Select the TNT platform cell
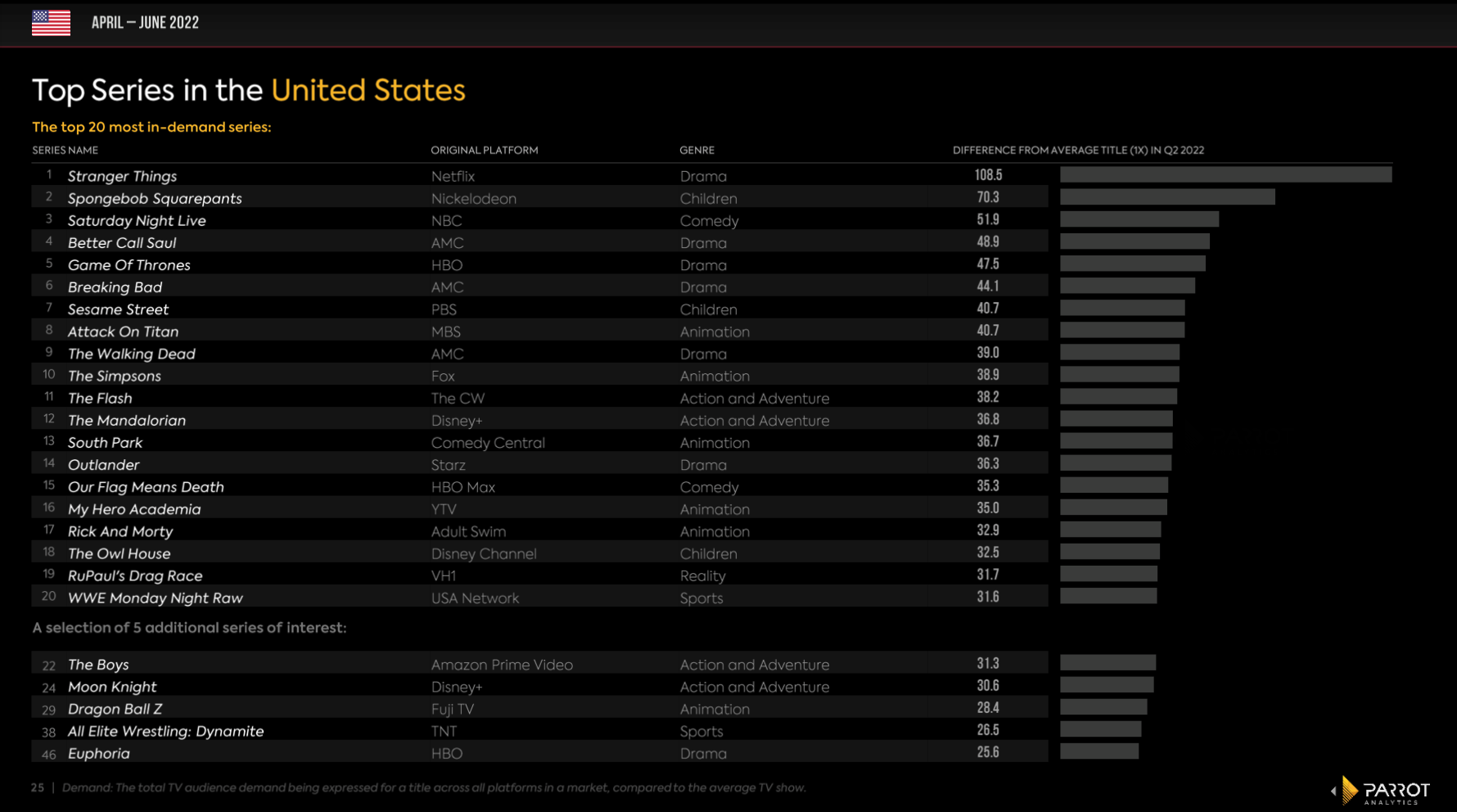Image resolution: width=1457 pixels, height=812 pixels. pyautogui.click(x=444, y=730)
